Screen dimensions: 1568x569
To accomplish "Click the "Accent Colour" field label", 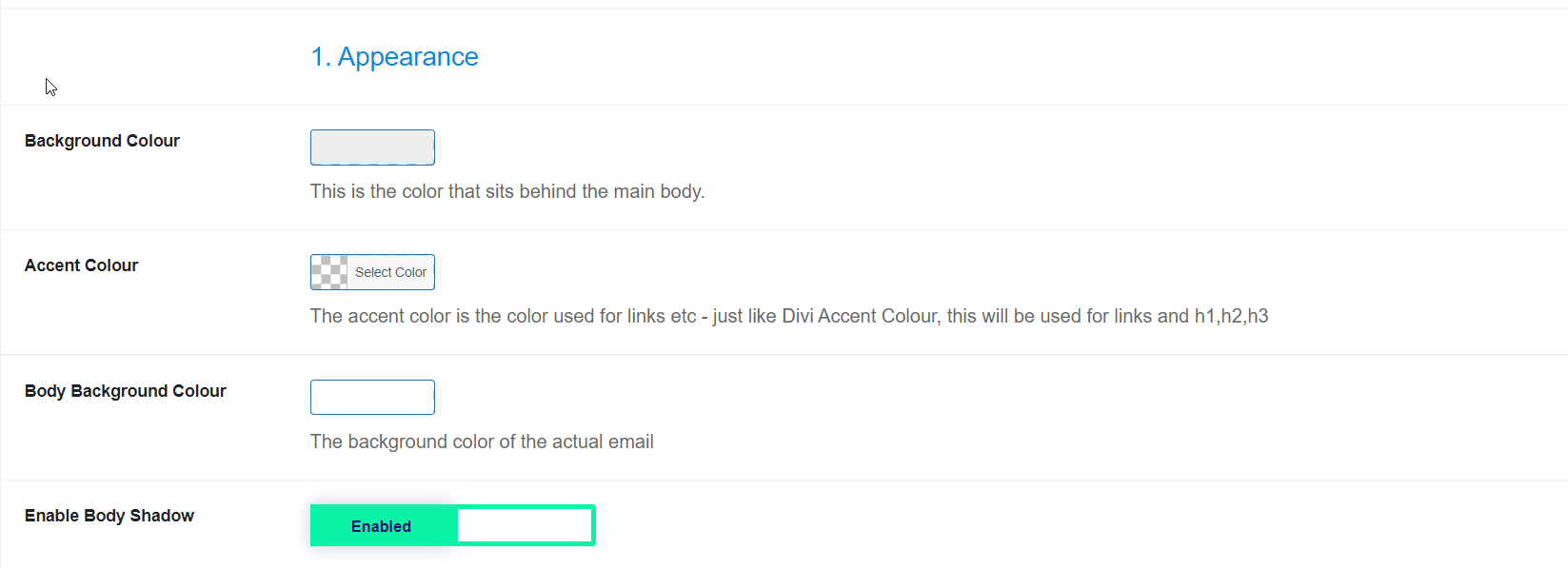I will (x=81, y=265).
